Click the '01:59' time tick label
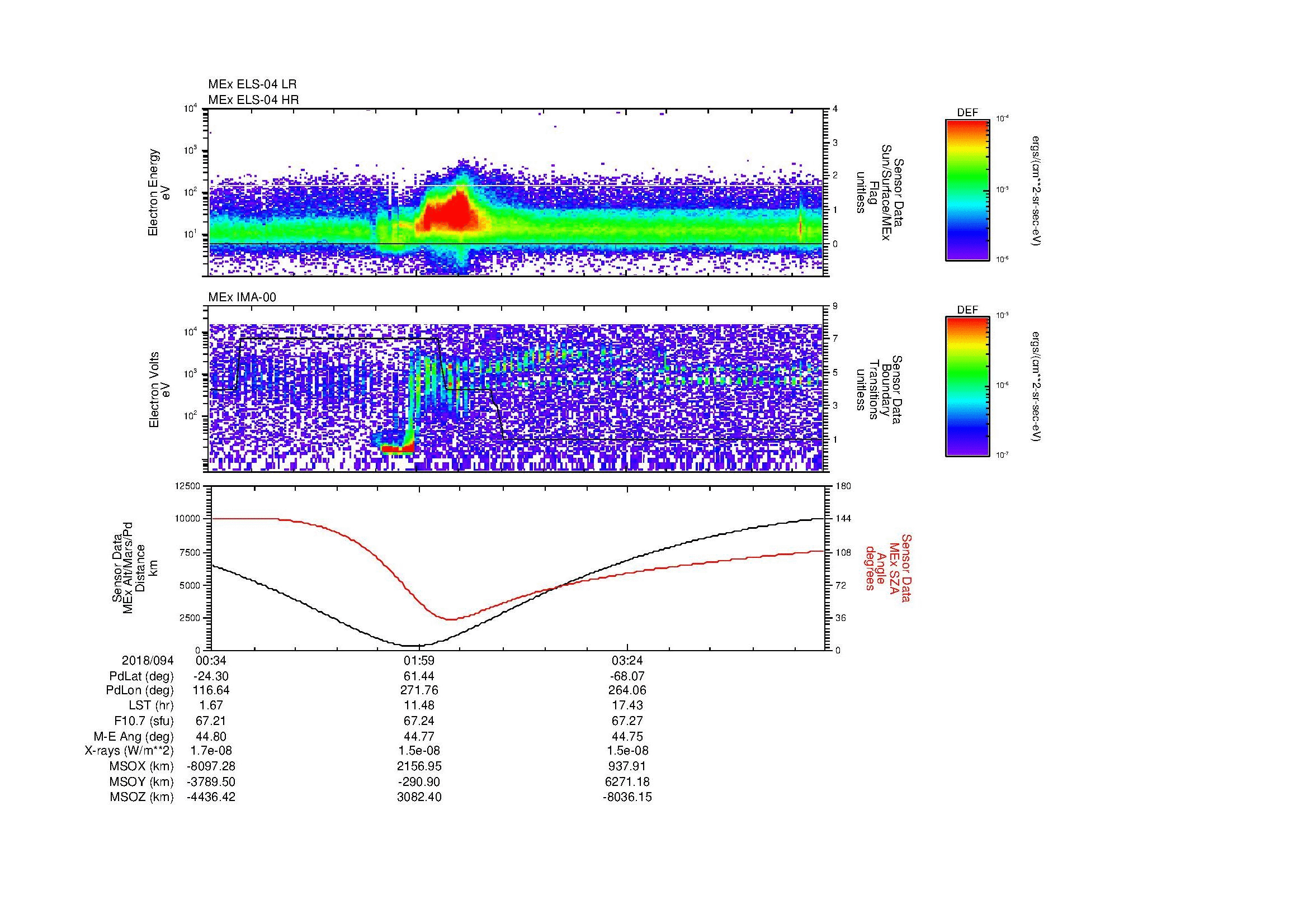 [419, 661]
